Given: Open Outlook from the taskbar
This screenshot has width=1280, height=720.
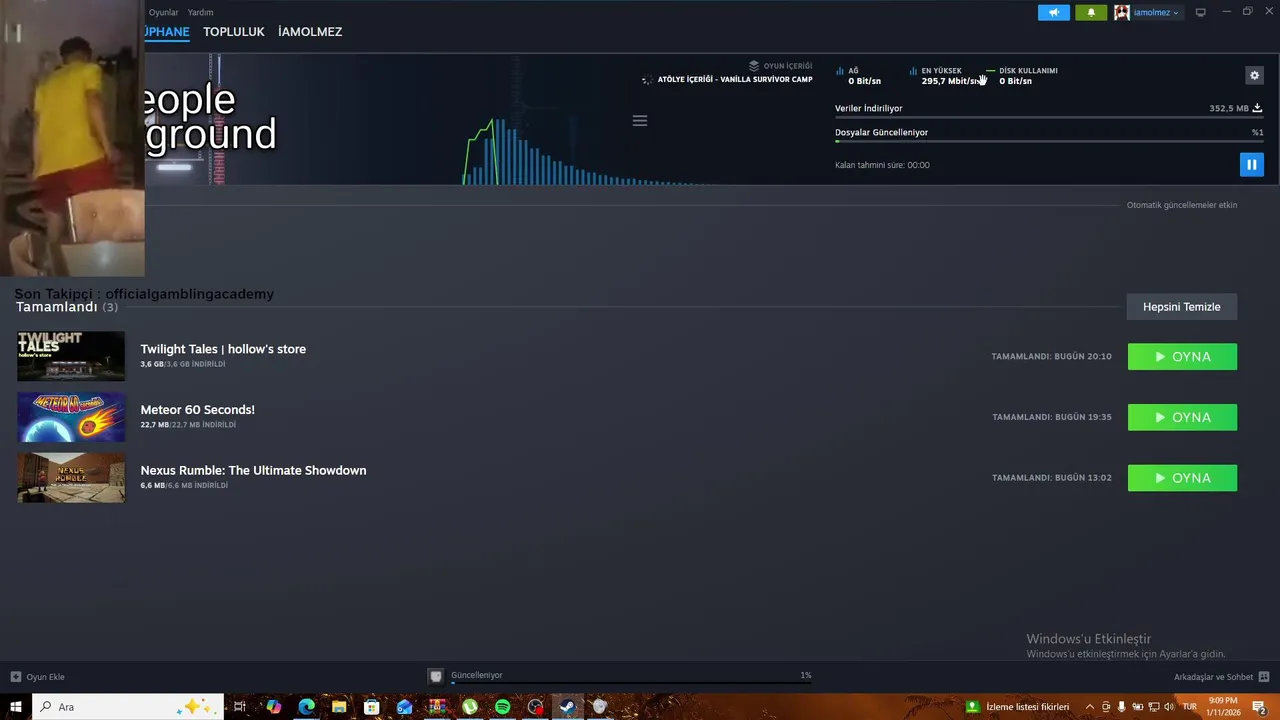Looking at the screenshot, I should (404, 707).
